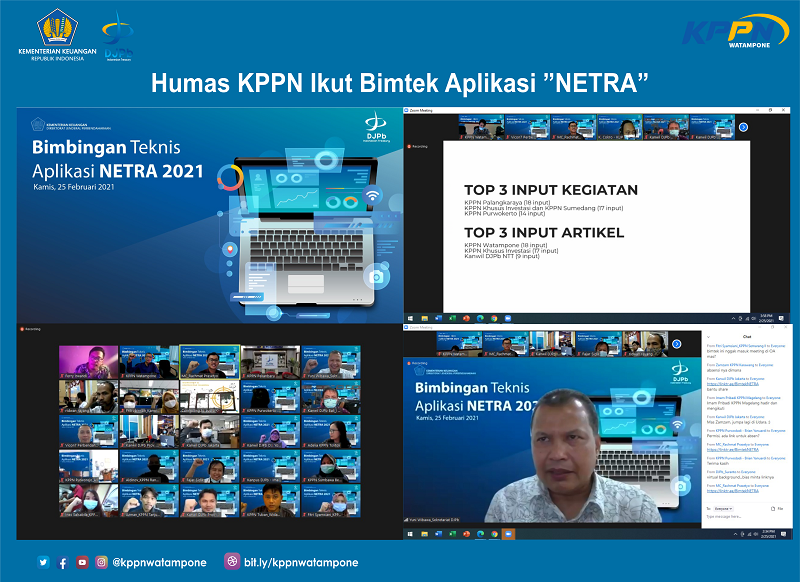Click the Twitter icon in the footer

pyautogui.click(x=43, y=562)
